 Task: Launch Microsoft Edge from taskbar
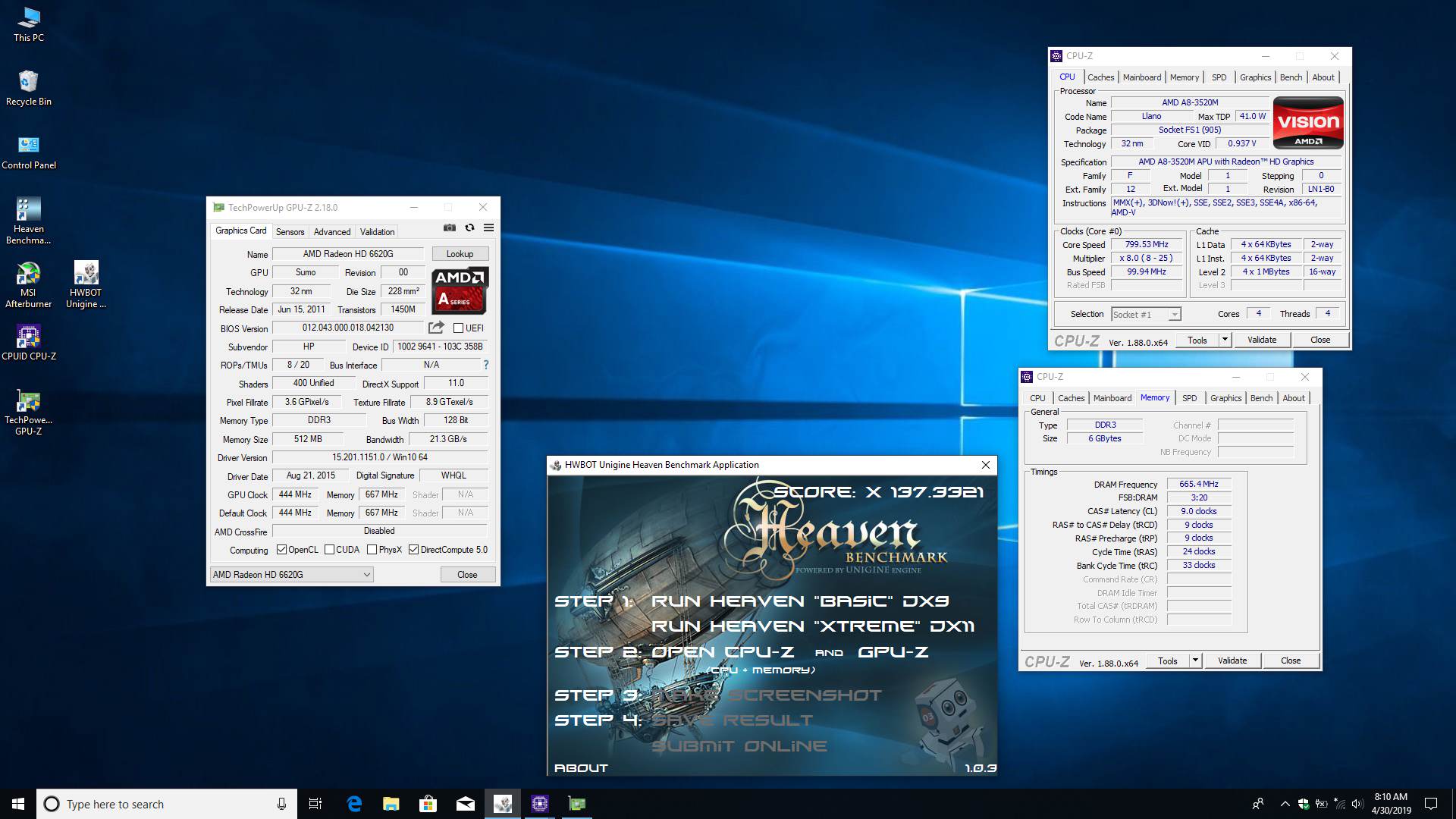click(x=354, y=804)
